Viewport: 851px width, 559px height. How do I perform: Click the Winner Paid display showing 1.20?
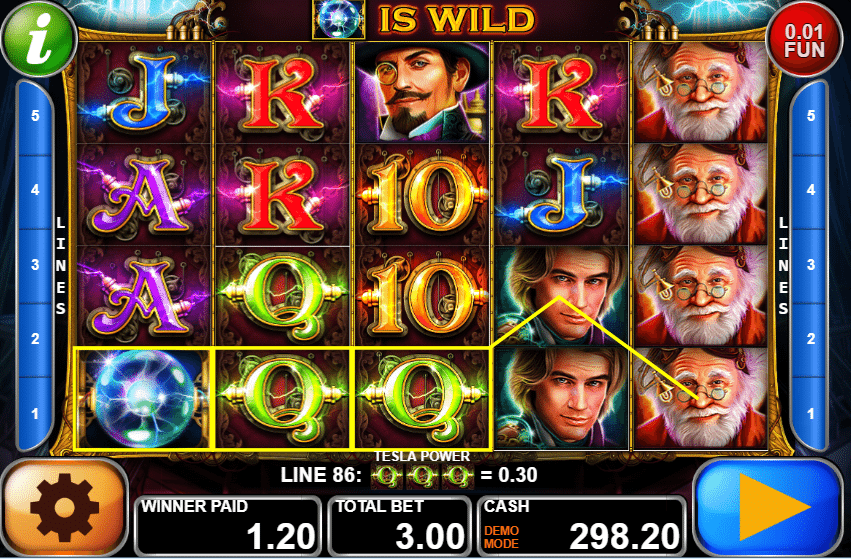[x=228, y=525]
